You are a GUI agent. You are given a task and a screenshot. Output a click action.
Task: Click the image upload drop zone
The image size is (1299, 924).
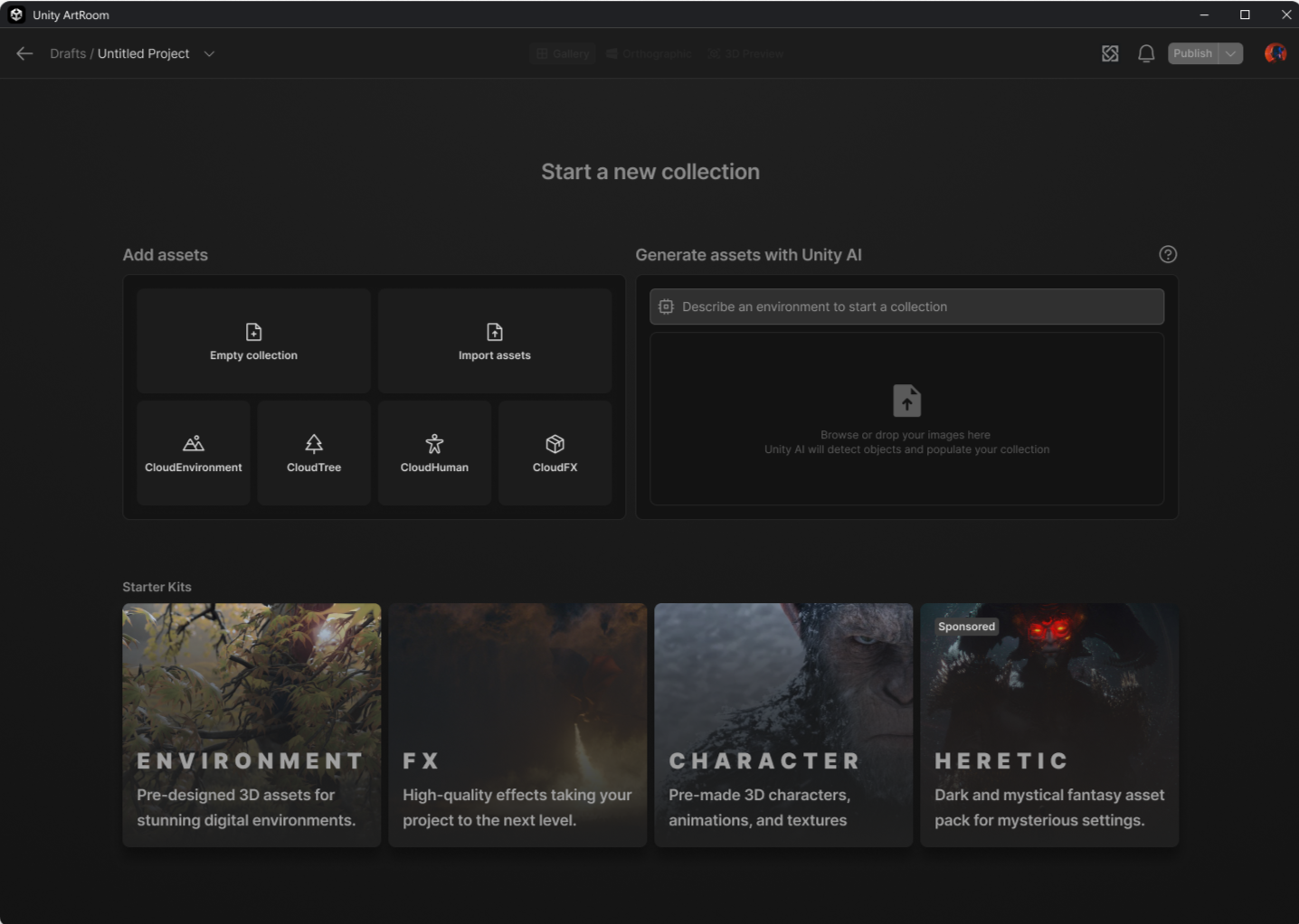pos(906,420)
